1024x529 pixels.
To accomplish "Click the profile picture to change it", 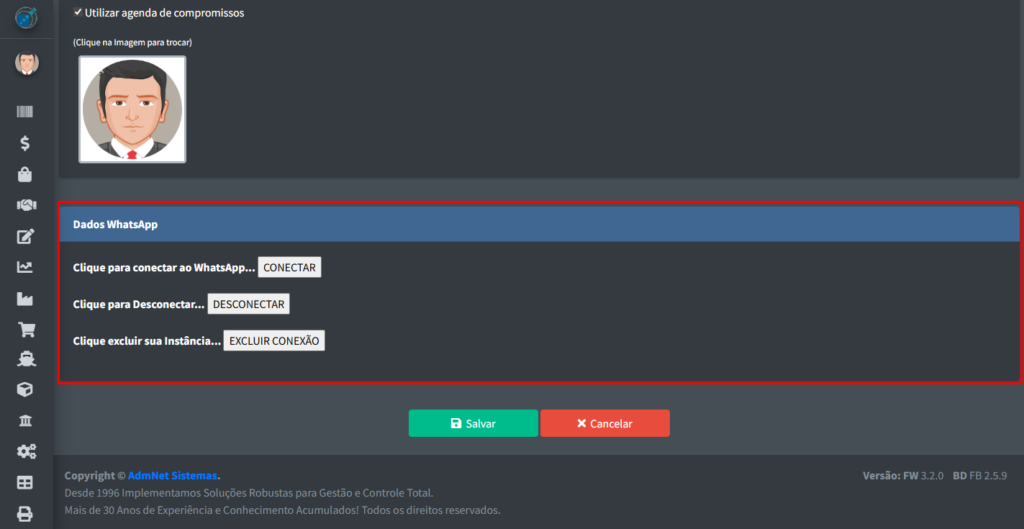I will (x=132, y=109).
